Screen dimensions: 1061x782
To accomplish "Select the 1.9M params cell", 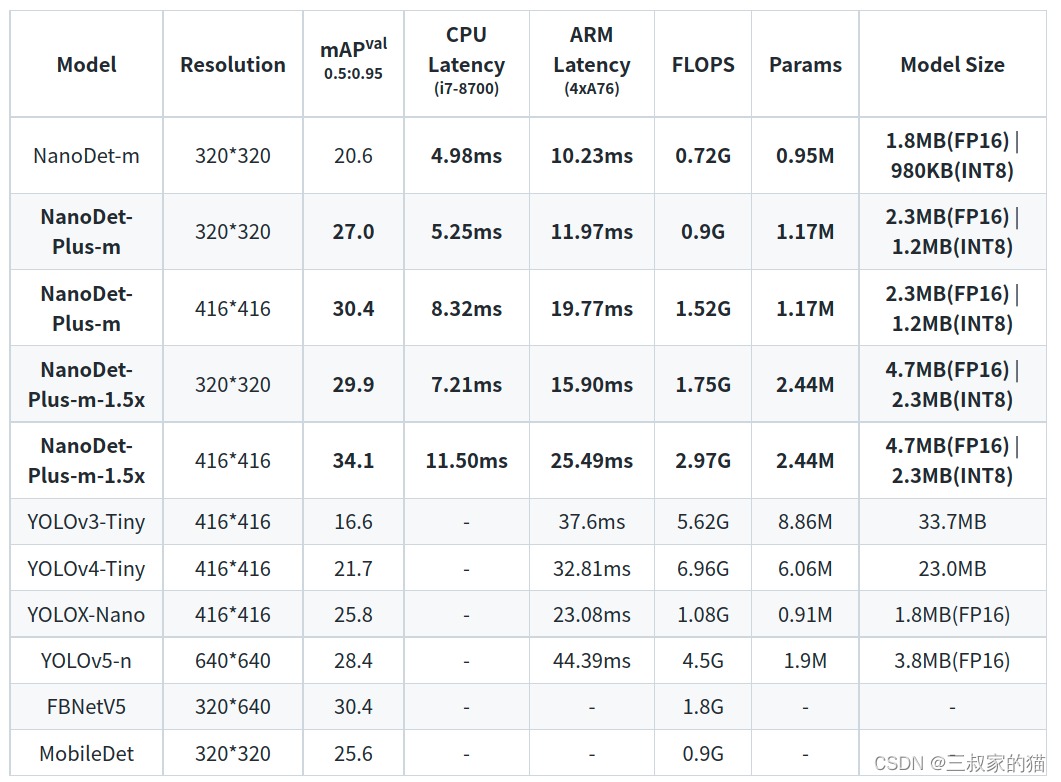I will point(805,661).
